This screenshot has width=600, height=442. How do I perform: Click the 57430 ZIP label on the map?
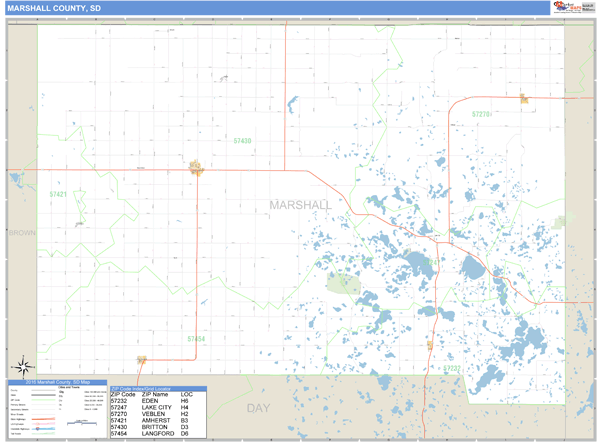pos(242,141)
